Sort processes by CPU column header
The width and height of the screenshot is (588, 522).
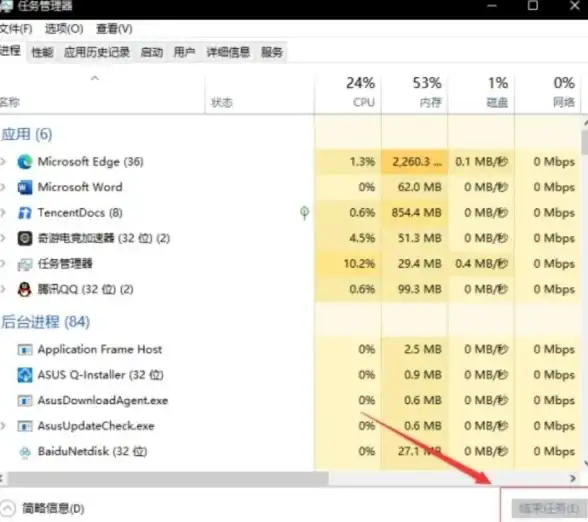click(348, 93)
